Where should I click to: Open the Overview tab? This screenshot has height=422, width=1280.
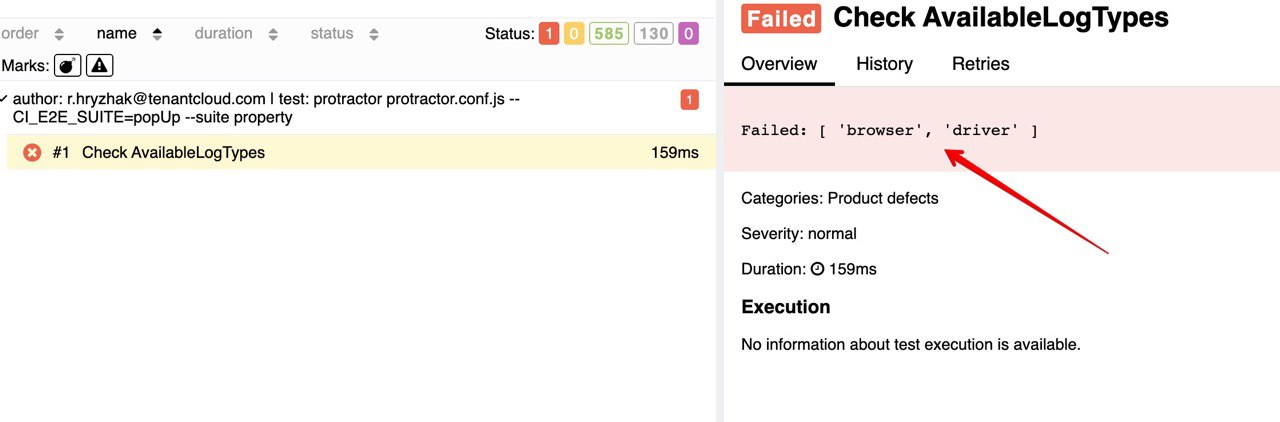779,64
